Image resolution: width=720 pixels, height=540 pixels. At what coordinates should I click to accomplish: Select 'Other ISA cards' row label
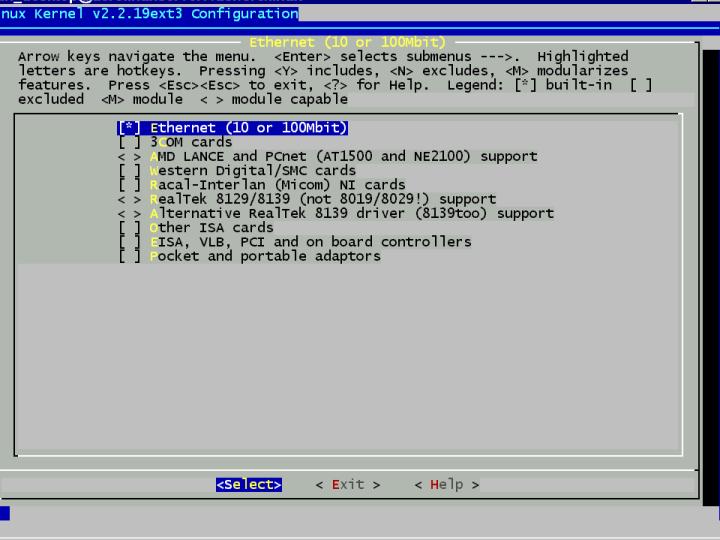(211, 227)
